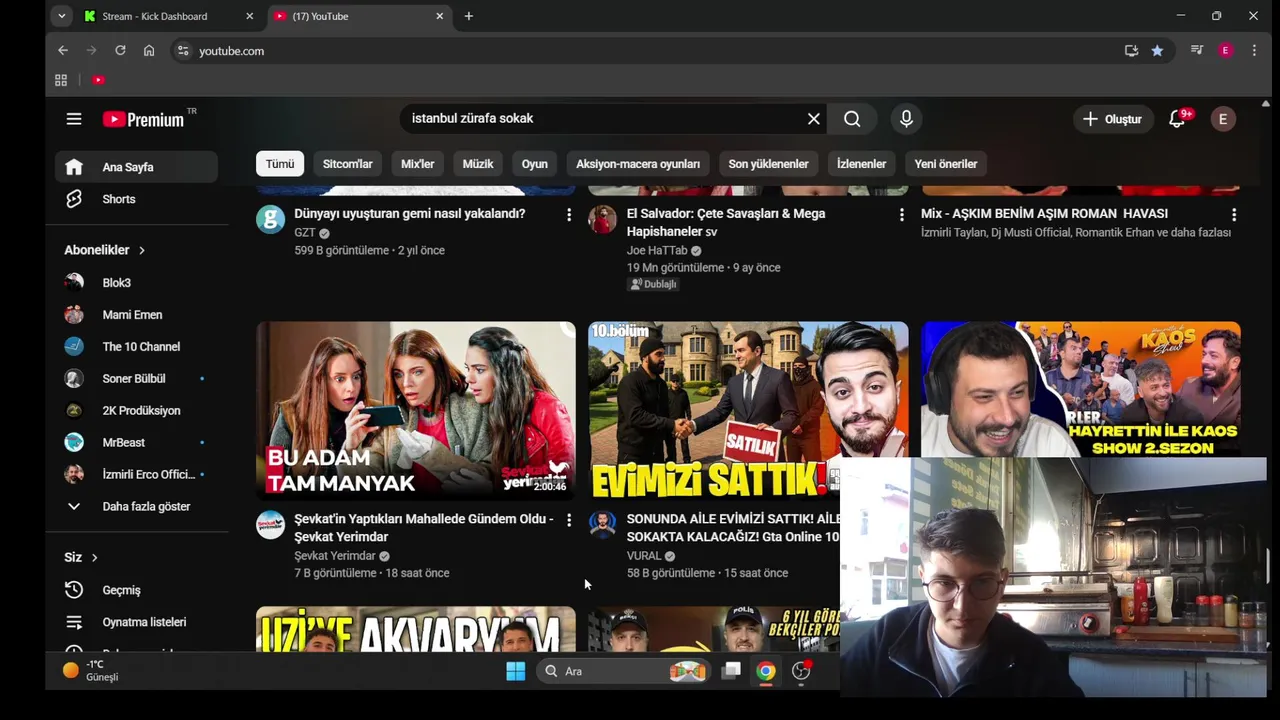Viewport: 1280px width, 720px height.
Task: Open the YouTube hamburger guide menu
Action: (74, 119)
